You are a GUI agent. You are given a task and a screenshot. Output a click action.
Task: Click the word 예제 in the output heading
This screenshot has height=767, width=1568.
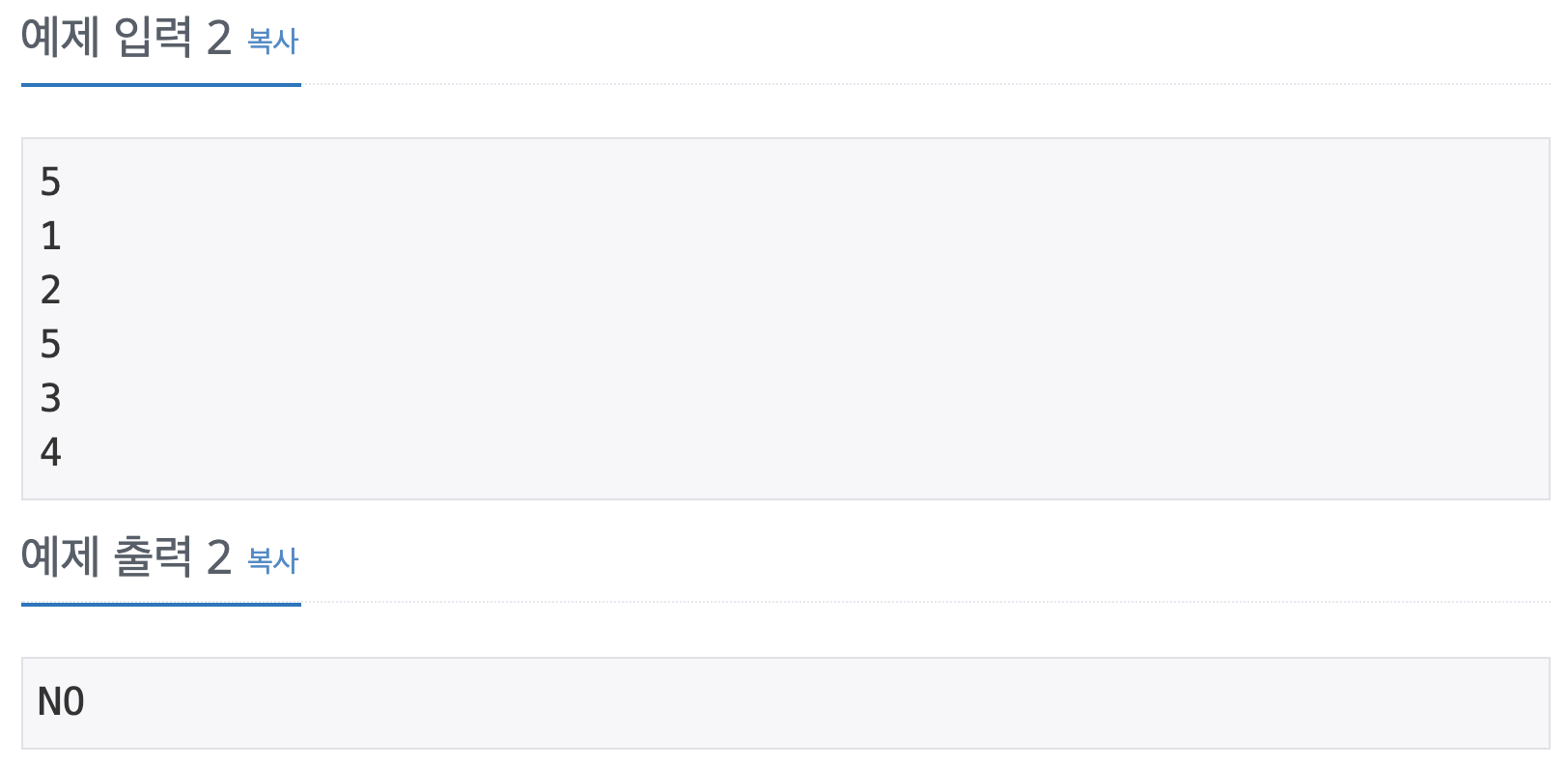tap(61, 558)
